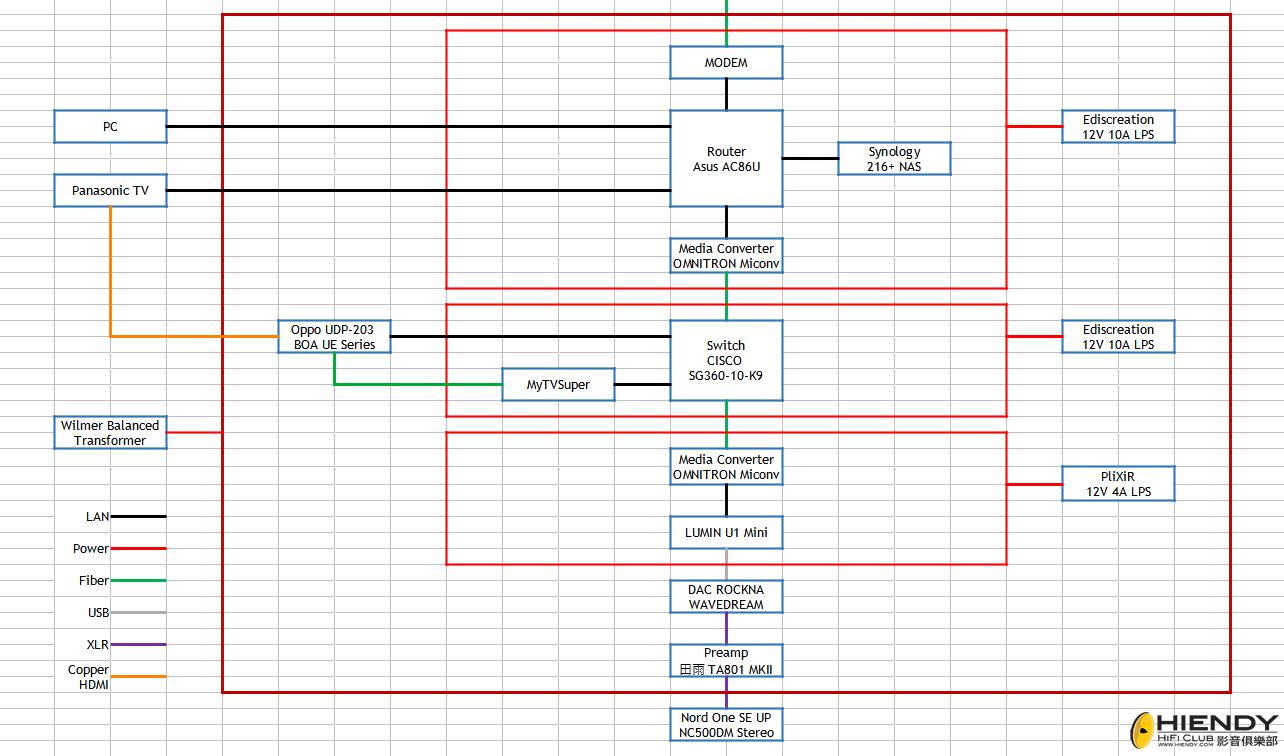Viewport: 1284px width, 756px height.
Task: Select the black LAN legend line
Action: pos(138,517)
